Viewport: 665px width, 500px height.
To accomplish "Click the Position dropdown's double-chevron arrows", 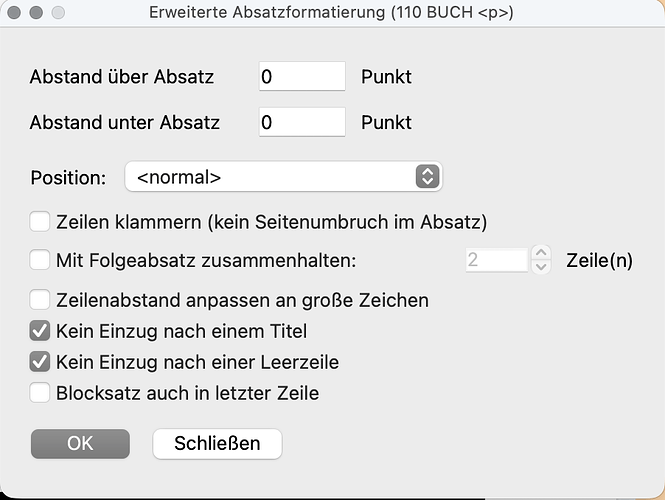I will click(x=427, y=177).
